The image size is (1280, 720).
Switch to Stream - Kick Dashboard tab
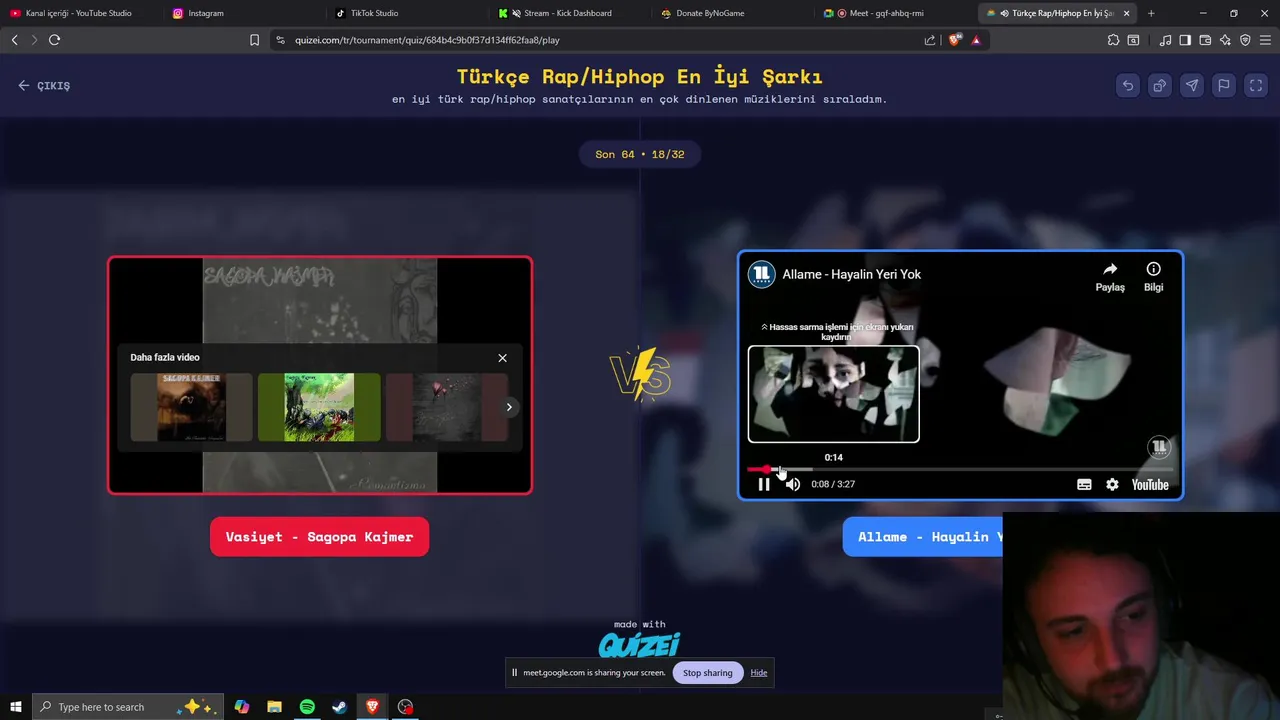(567, 13)
